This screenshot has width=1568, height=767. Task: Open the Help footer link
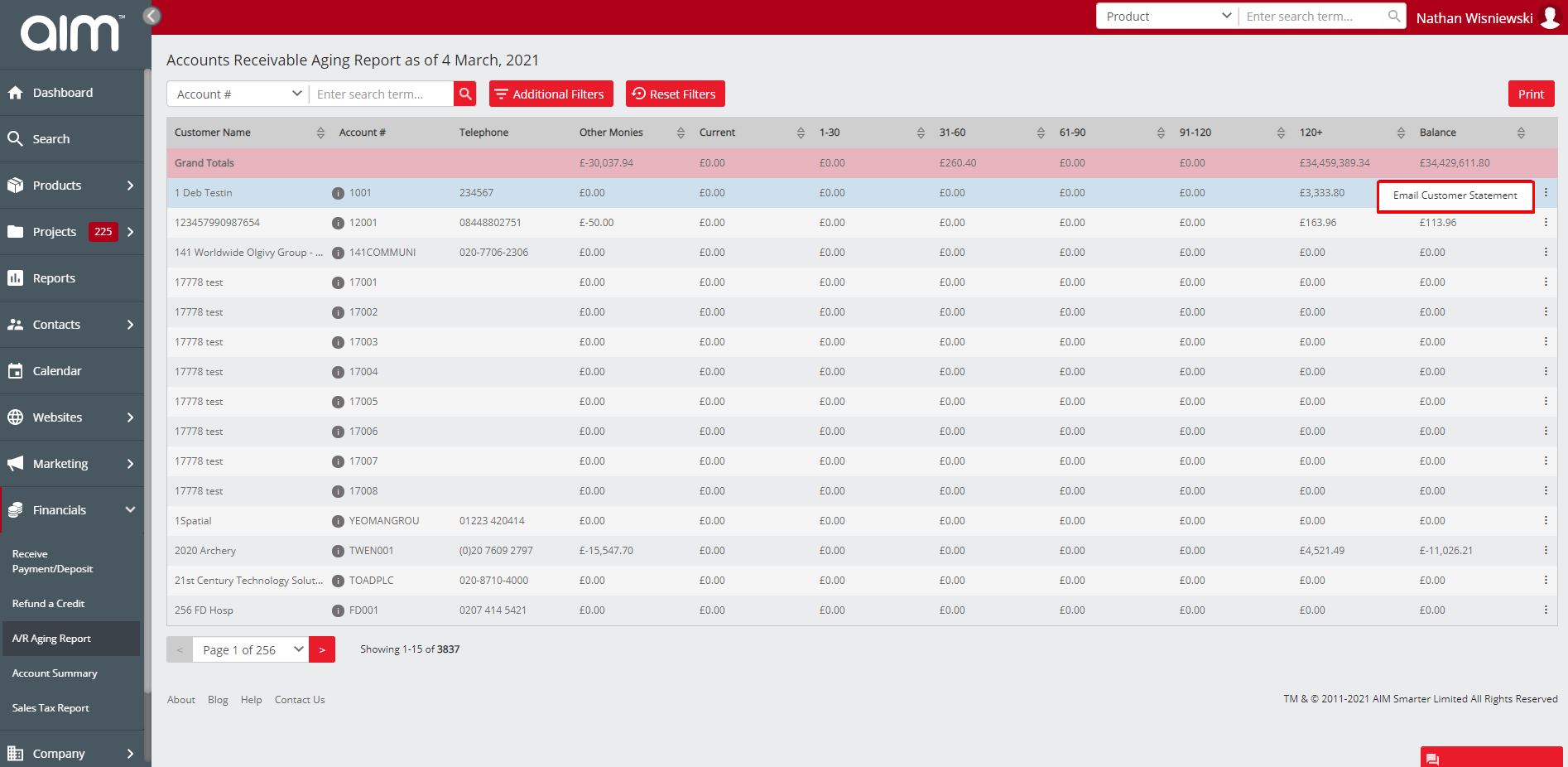click(252, 700)
